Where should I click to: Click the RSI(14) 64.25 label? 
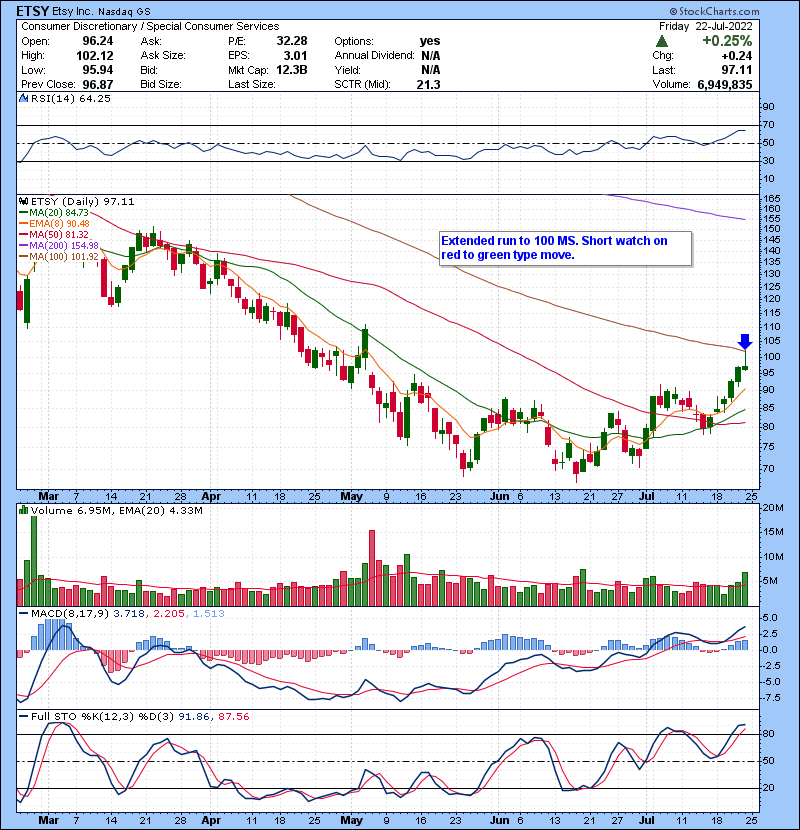point(71,98)
